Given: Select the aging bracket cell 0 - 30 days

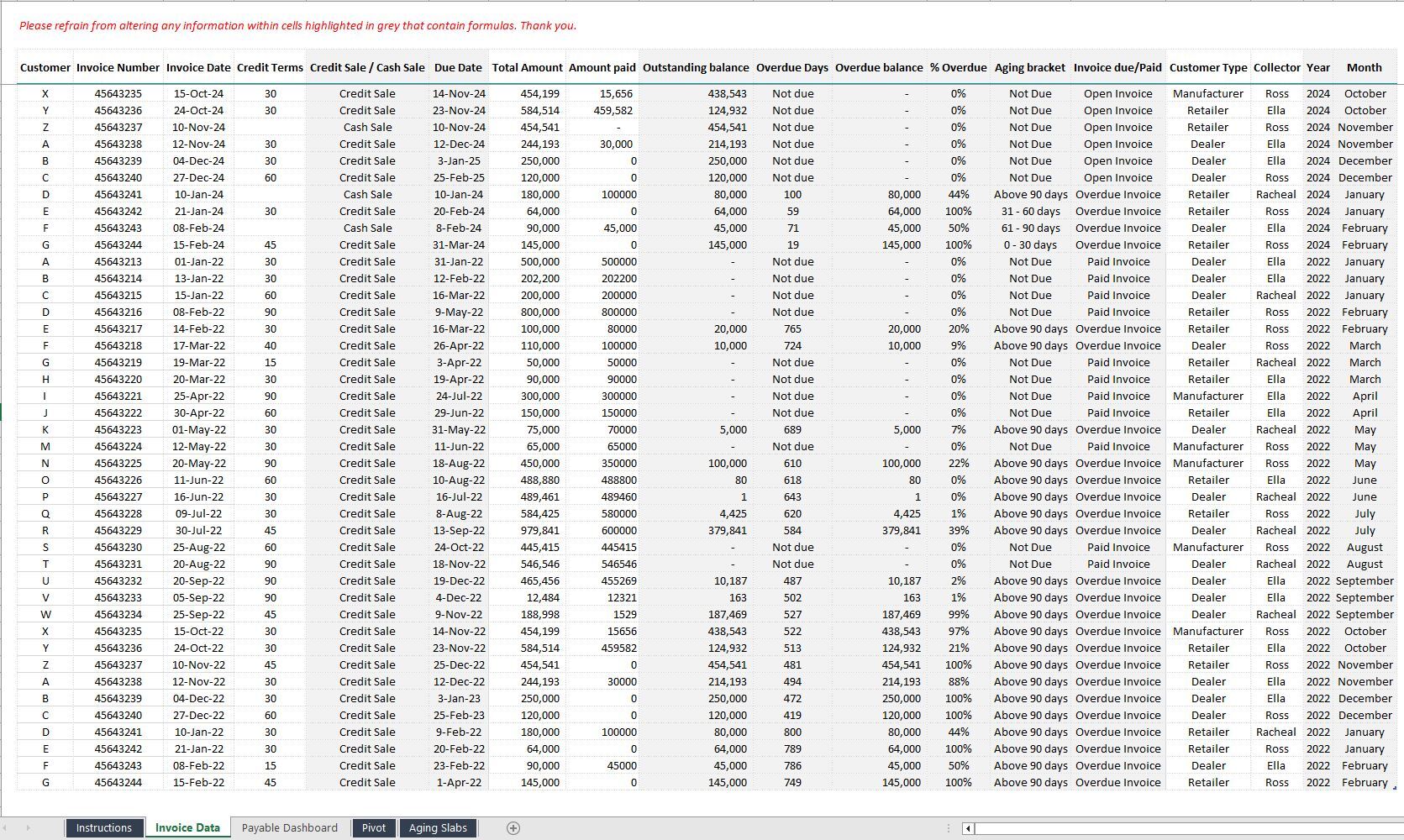Looking at the screenshot, I should [x=1030, y=244].
